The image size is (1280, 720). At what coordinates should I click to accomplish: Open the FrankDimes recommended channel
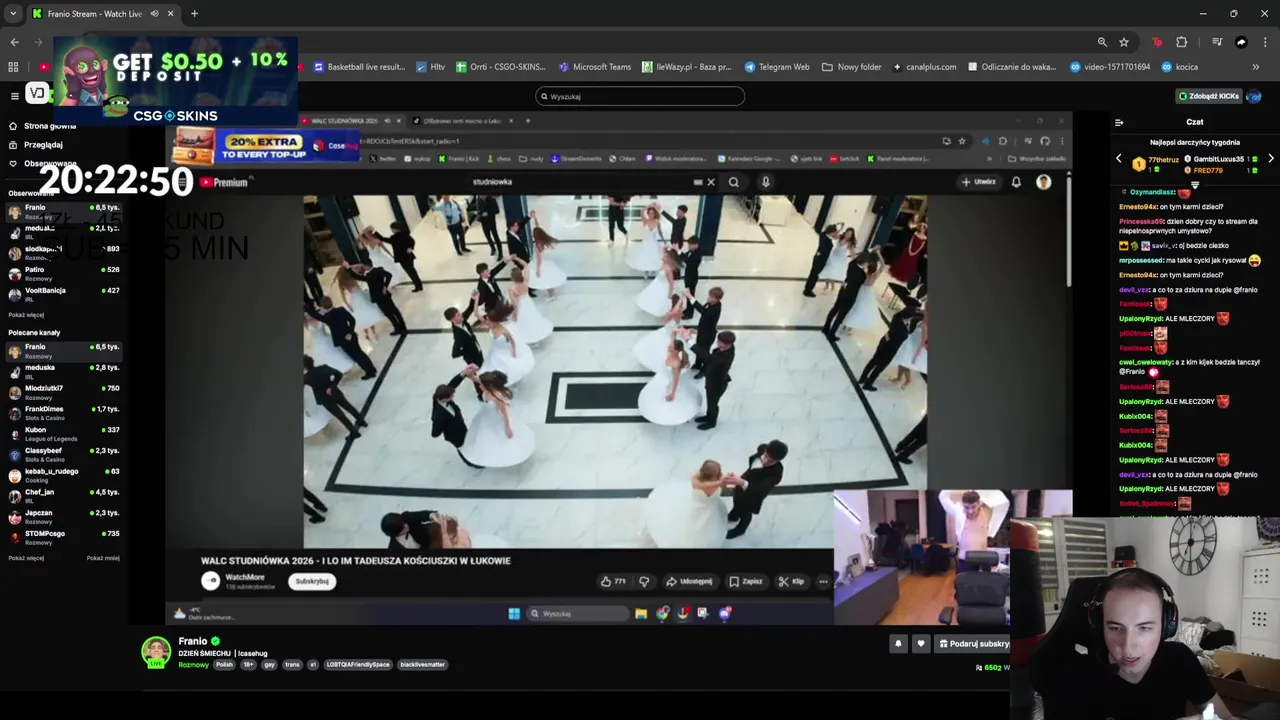(64, 413)
